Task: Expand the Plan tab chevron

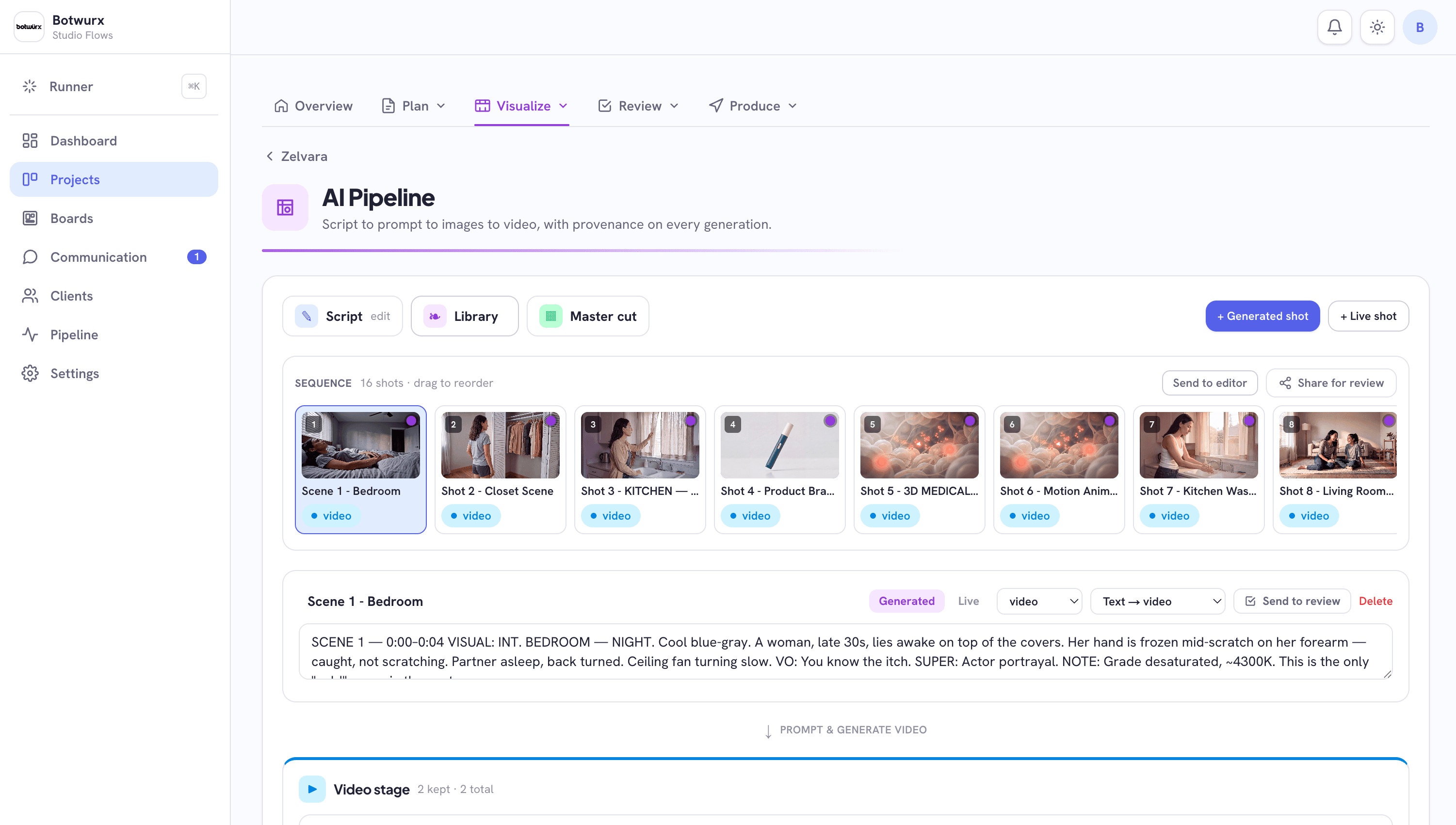Action: click(x=441, y=106)
